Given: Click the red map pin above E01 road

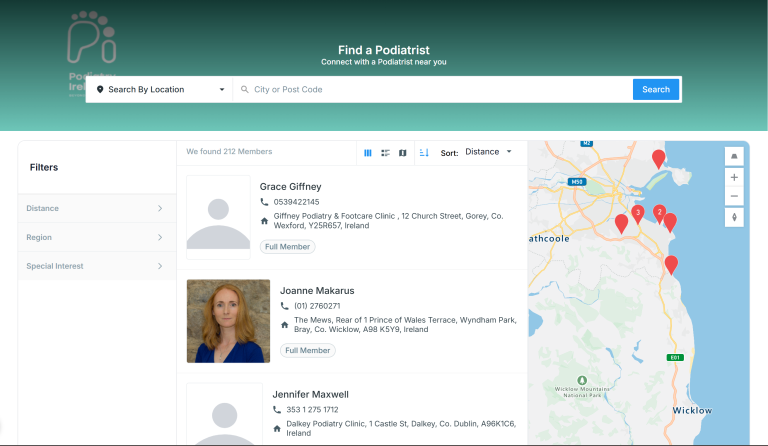Looking at the screenshot, I should pyautogui.click(x=671, y=264).
